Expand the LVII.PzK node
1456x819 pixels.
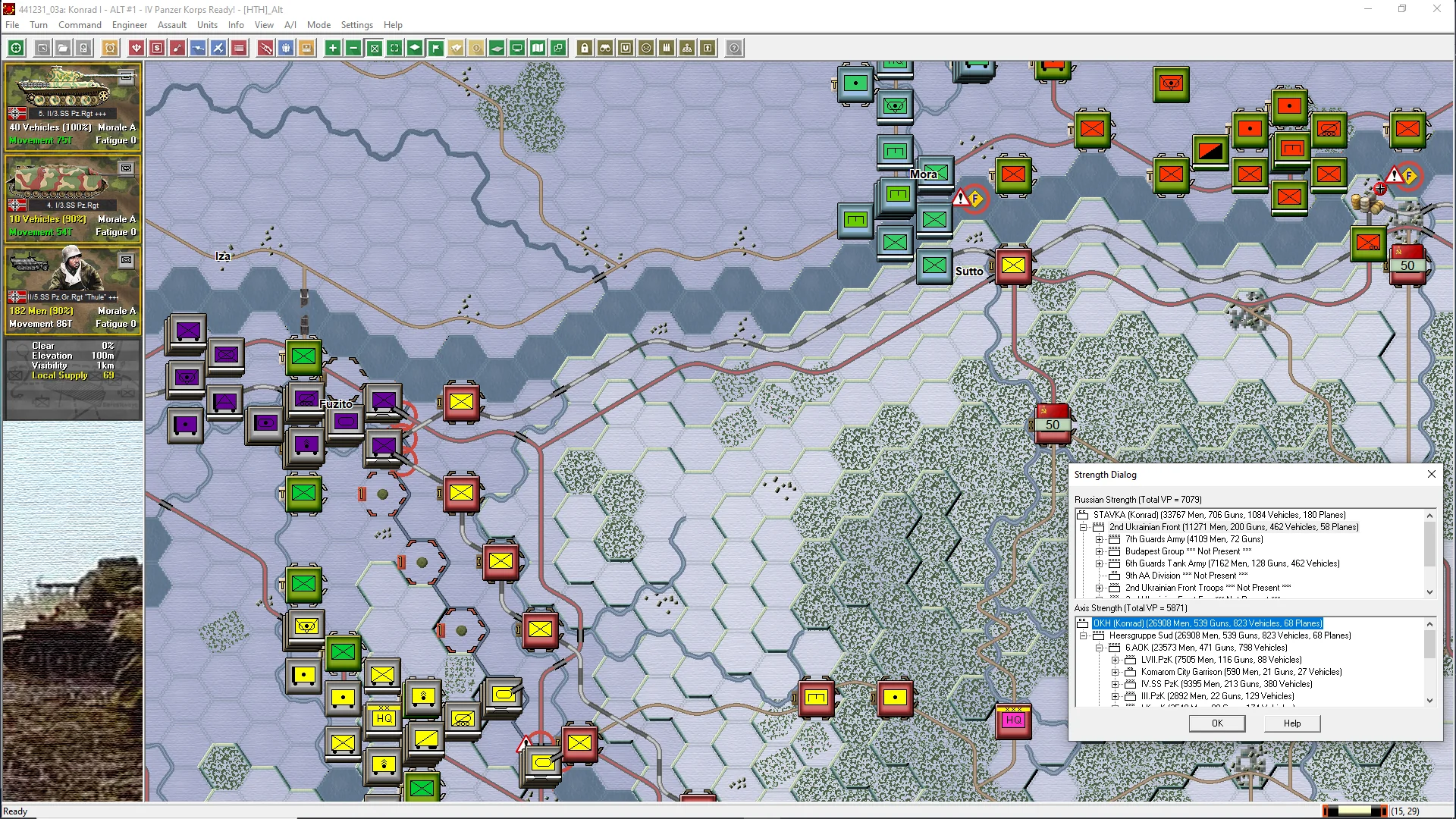[x=1116, y=660]
